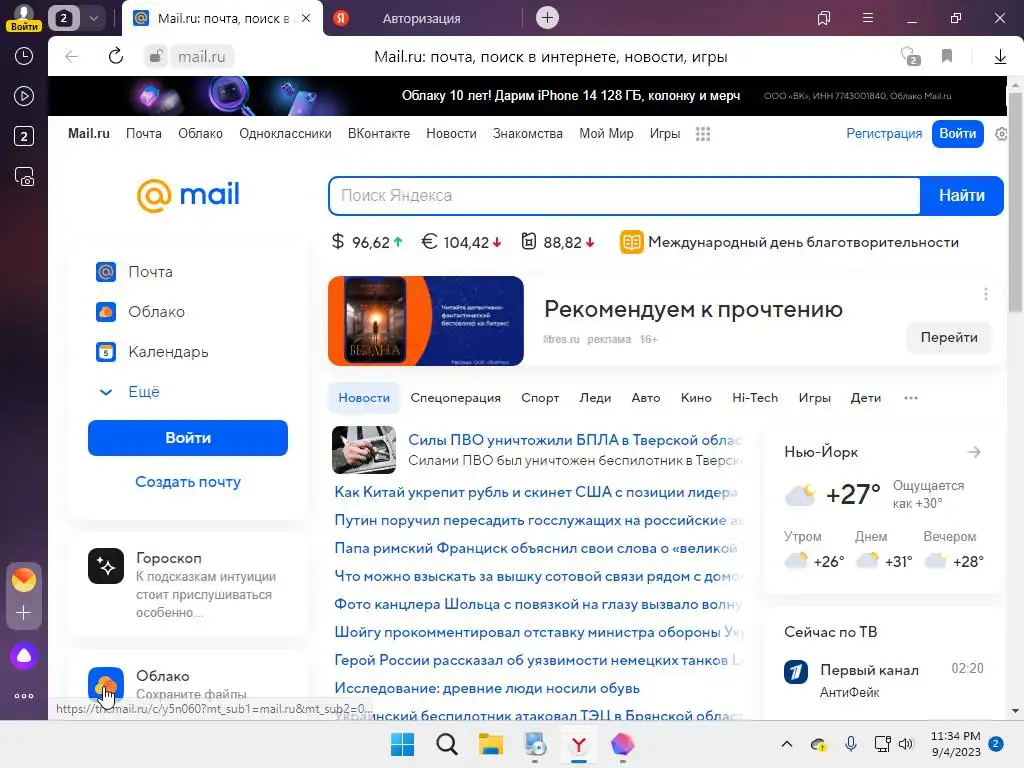Screen dimensions: 1024x768
Task: Open Protect shield icon with badge 2
Action: (x=910, y=56)
